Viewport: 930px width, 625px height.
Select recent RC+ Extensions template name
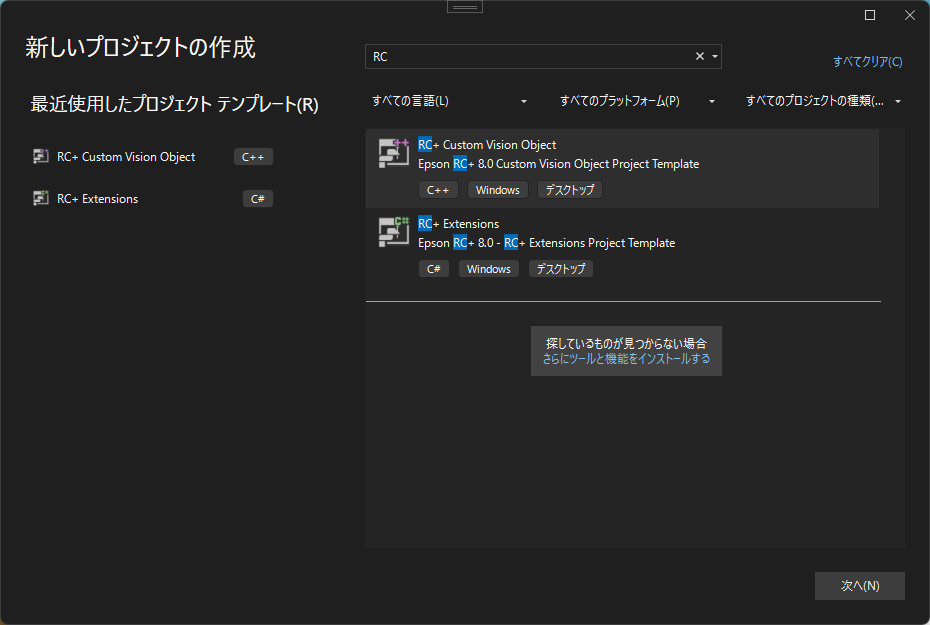[97, 199]
